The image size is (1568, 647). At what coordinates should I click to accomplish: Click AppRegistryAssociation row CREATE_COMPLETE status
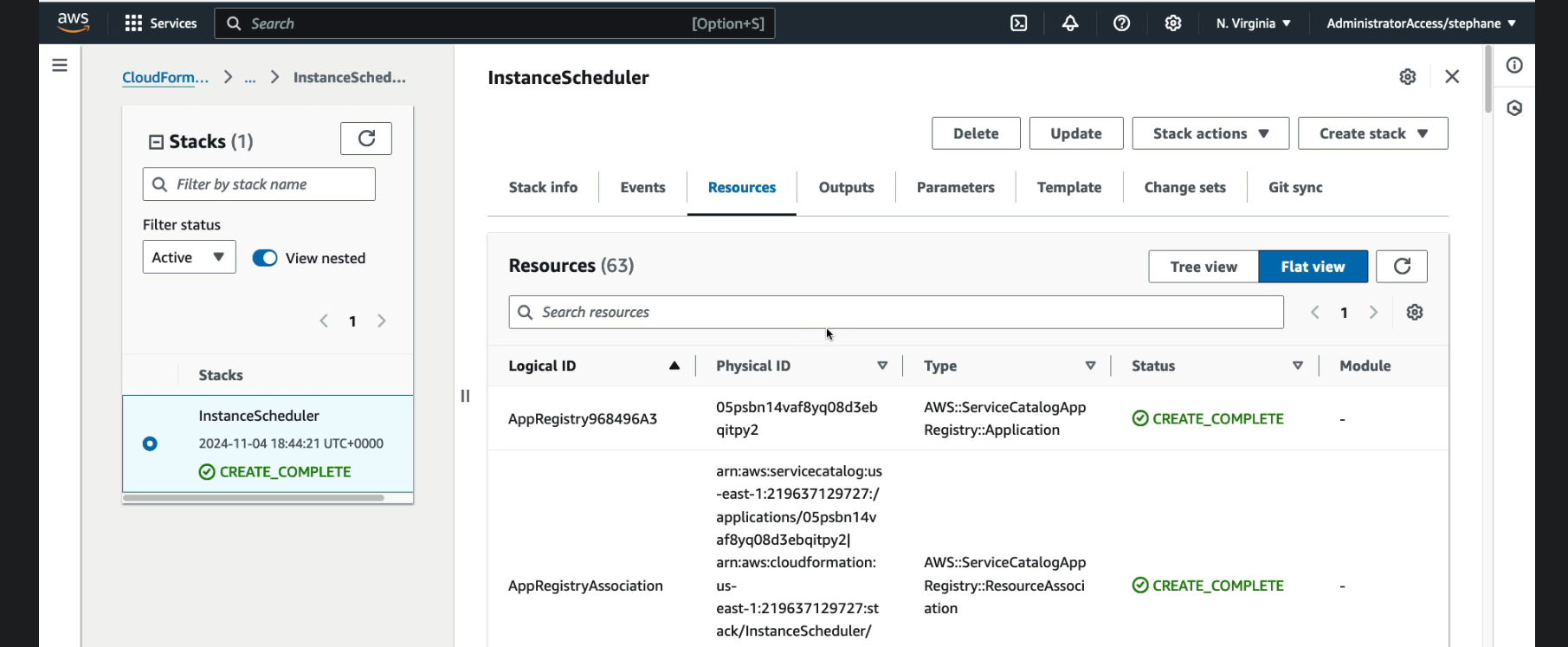1208,586
